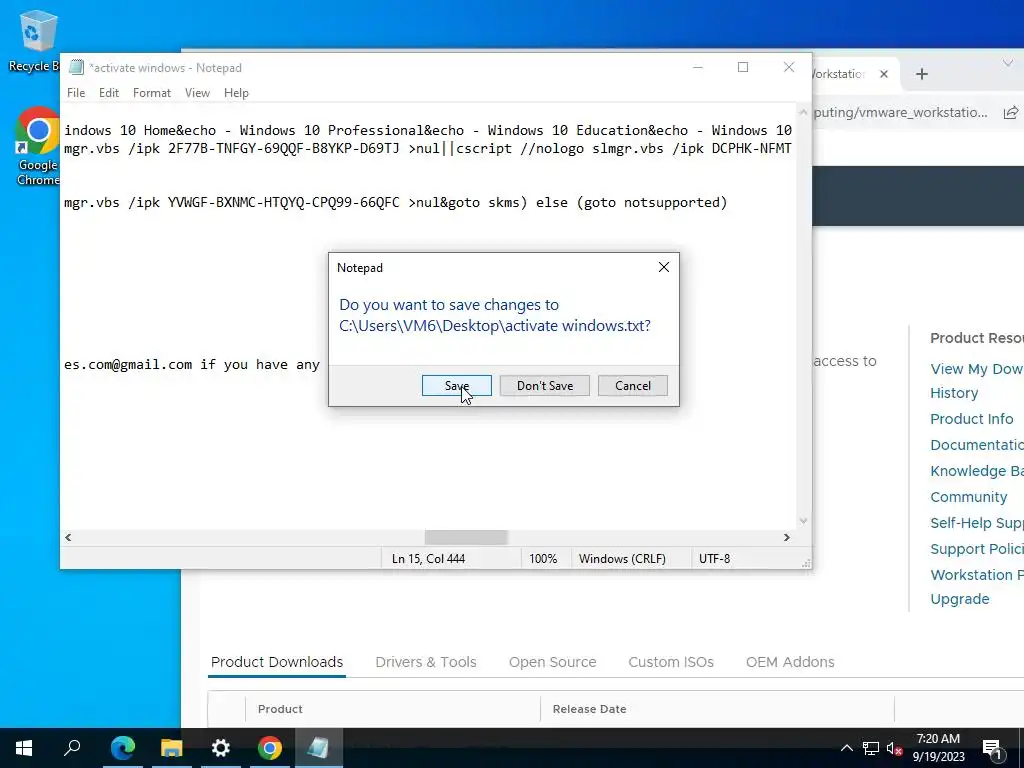
Task: Open the Community link
Action: (x=968, y=497)
